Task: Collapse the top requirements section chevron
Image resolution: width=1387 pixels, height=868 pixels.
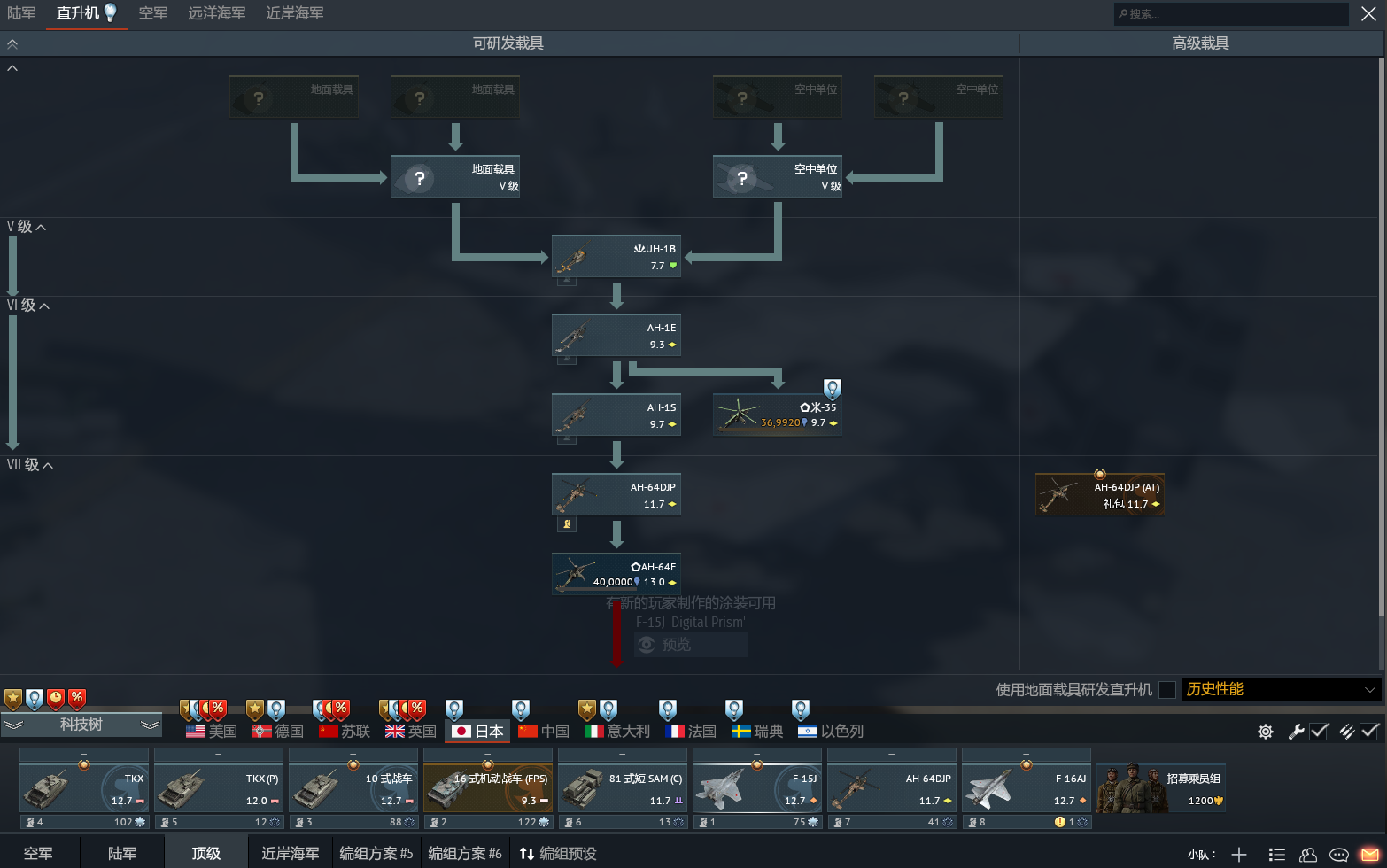Action: pyautogui.click(x=12, y=68)
